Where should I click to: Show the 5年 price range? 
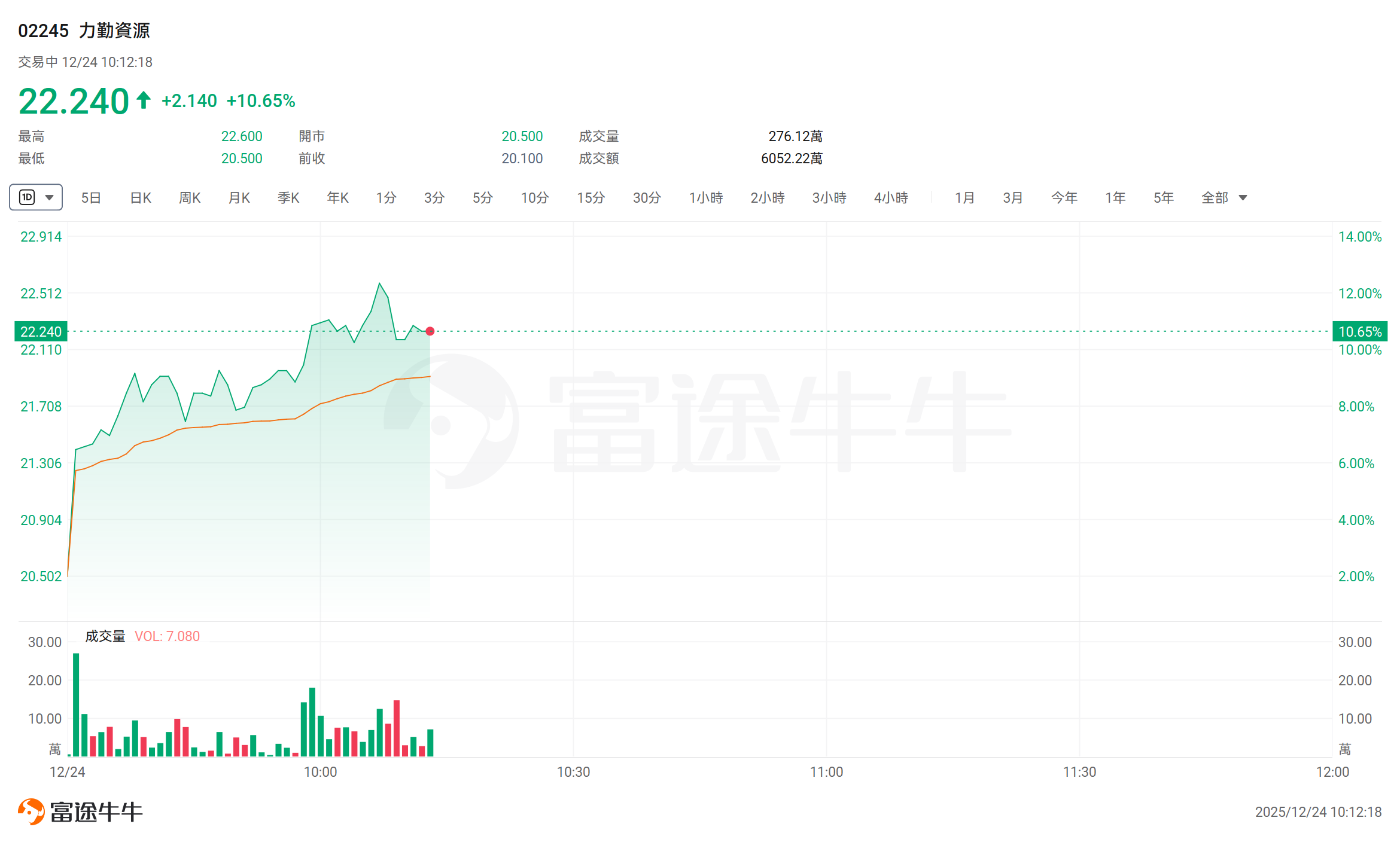[x=1164, y=198]
